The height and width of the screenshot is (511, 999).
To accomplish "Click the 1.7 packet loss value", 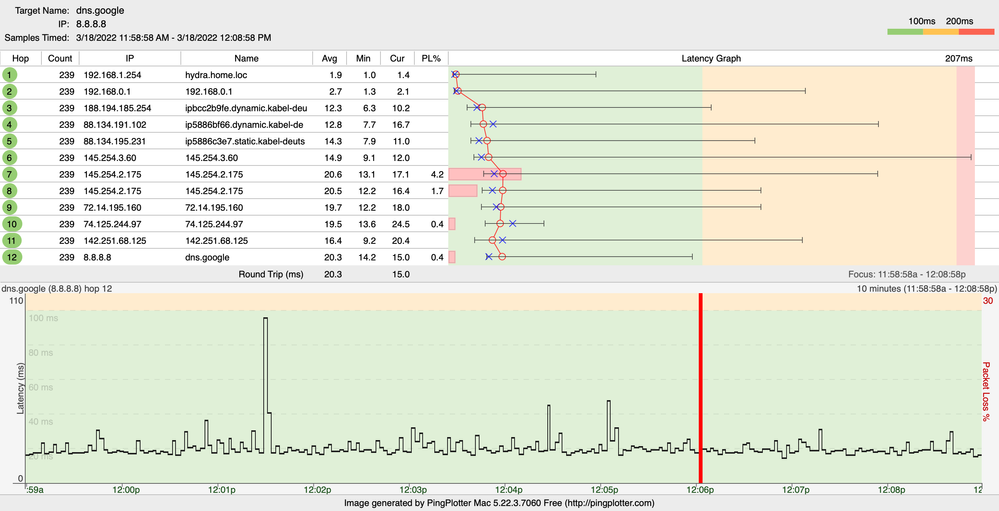I will pyautogui.click(x=436, y=191).
